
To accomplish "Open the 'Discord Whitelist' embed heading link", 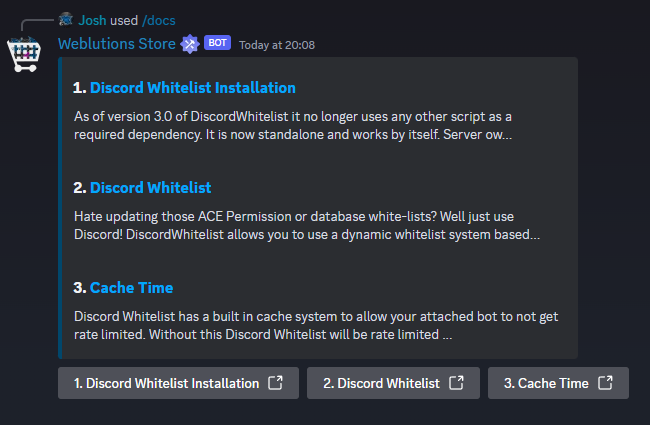I will click(150, 188).
